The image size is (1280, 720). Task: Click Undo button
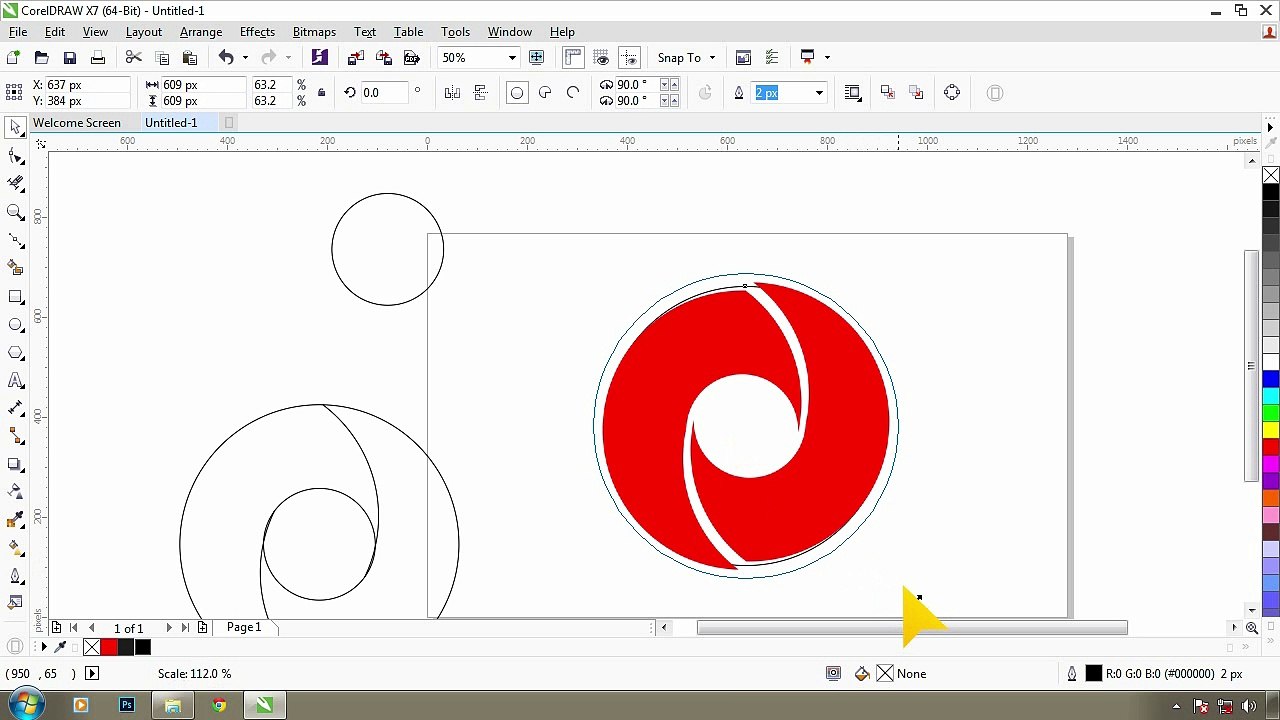click(x=226, y=58)
